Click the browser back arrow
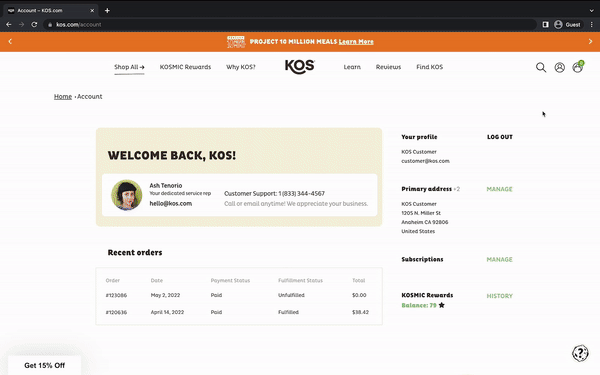This screenshot has height=375, width=600. coord(9,24)
